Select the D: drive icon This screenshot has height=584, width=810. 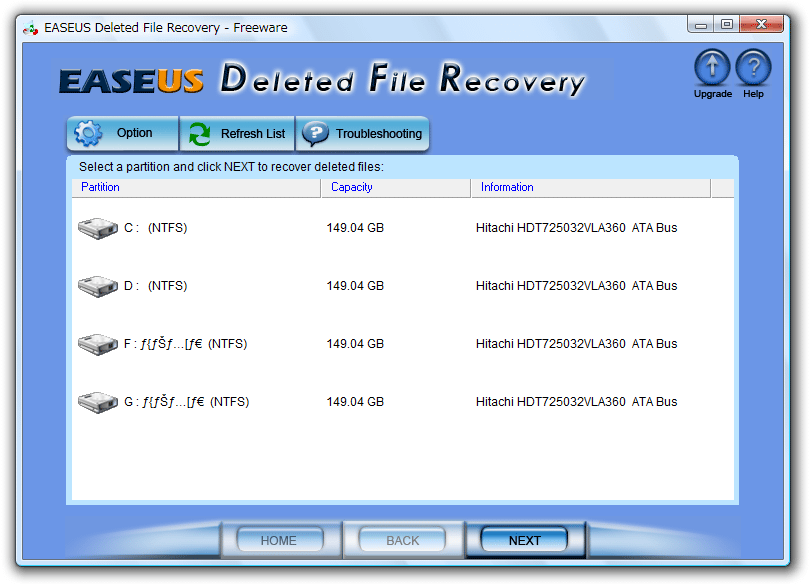(98, 286)
